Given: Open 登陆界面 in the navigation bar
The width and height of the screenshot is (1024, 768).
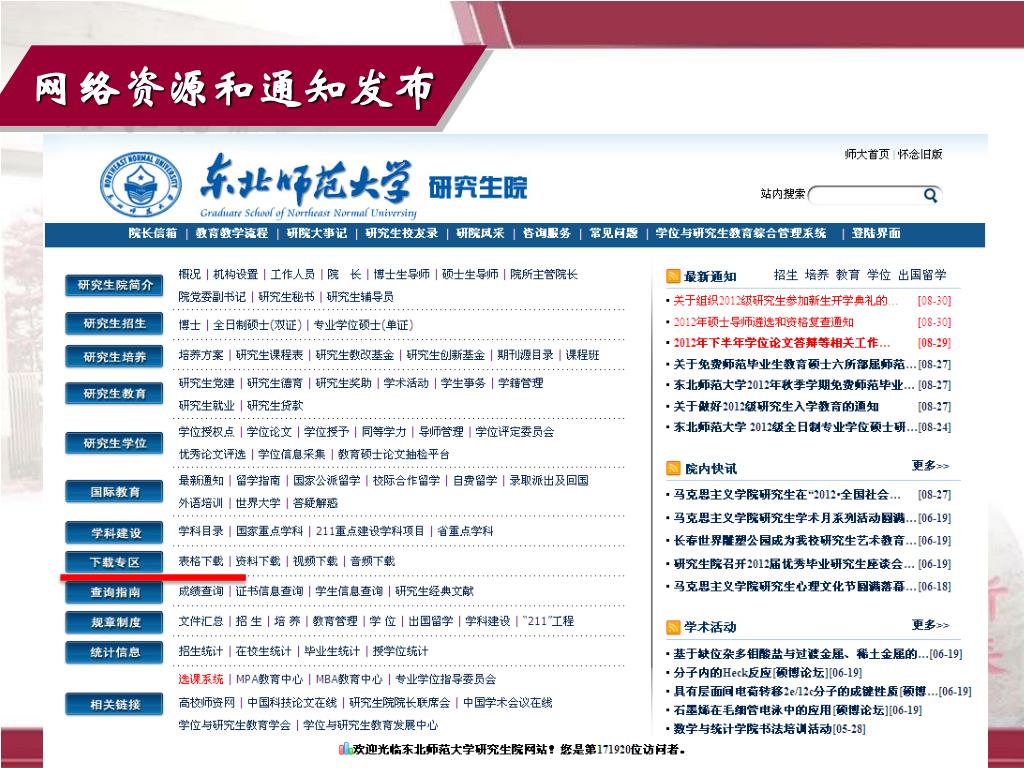Looking at the screenshot, I should click(876, 233).
